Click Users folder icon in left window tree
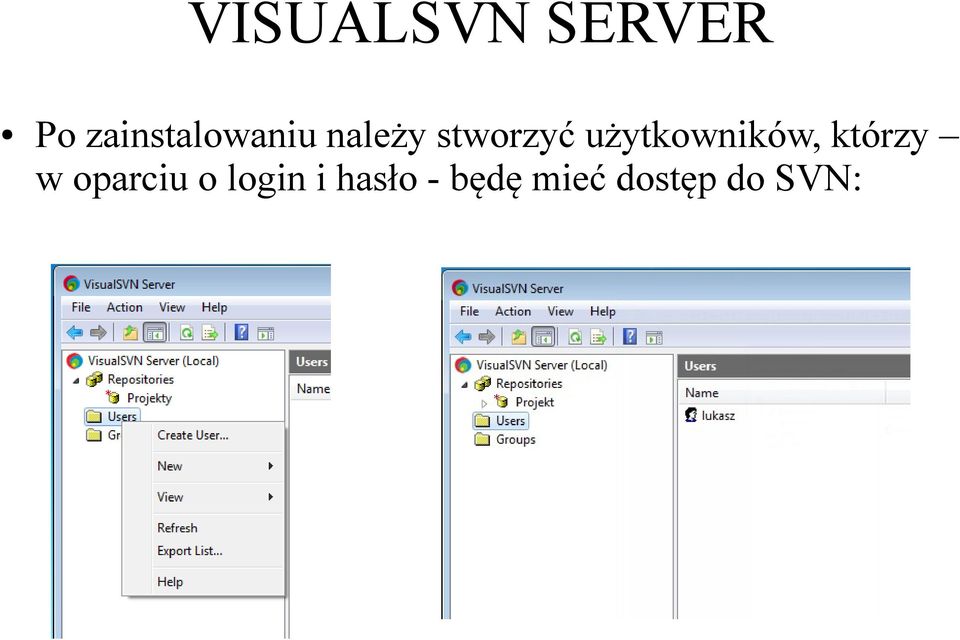This screenshot has width=960, height=640. (x=94, y=416)
